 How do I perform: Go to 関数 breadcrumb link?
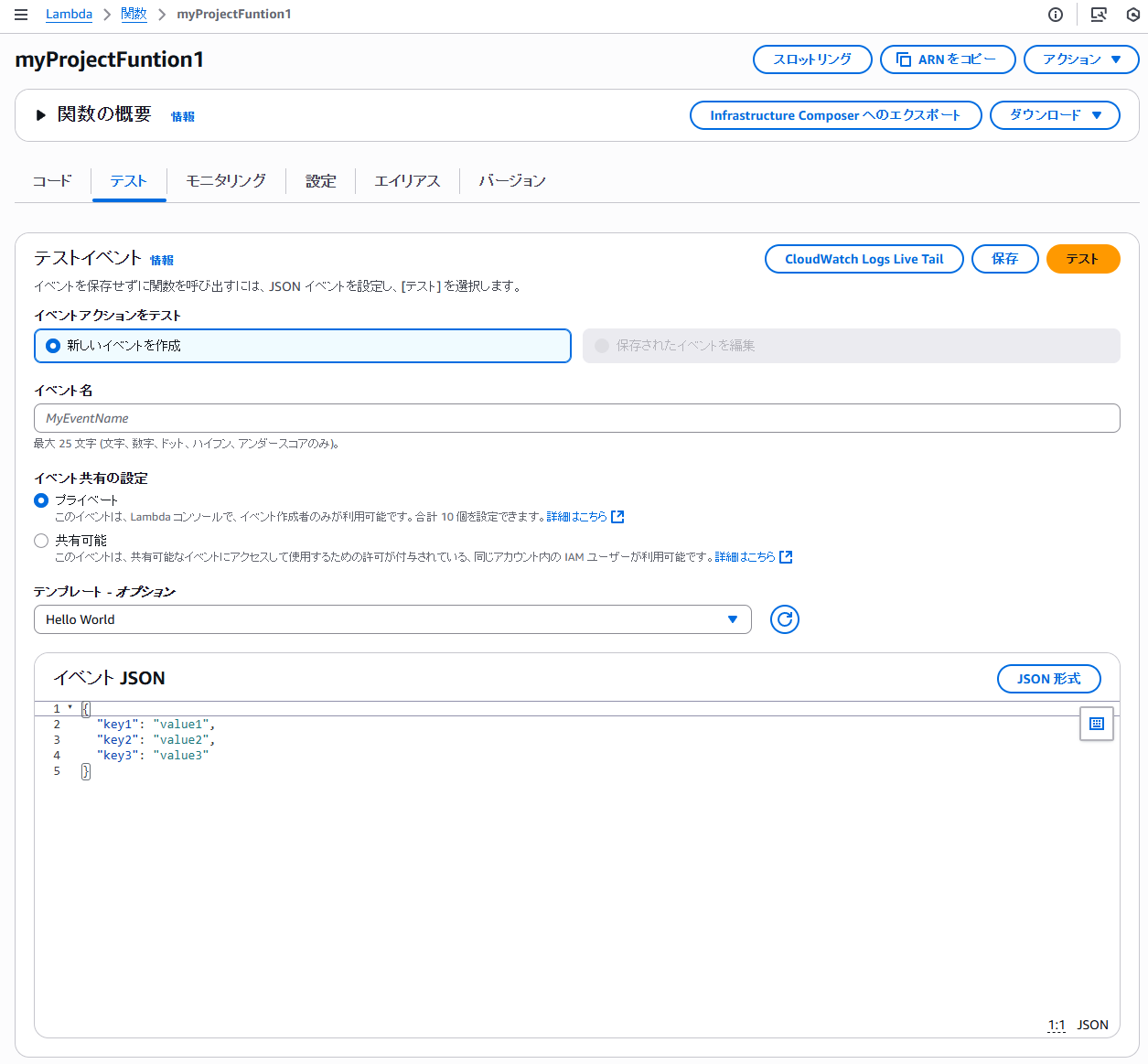[134, 15]
